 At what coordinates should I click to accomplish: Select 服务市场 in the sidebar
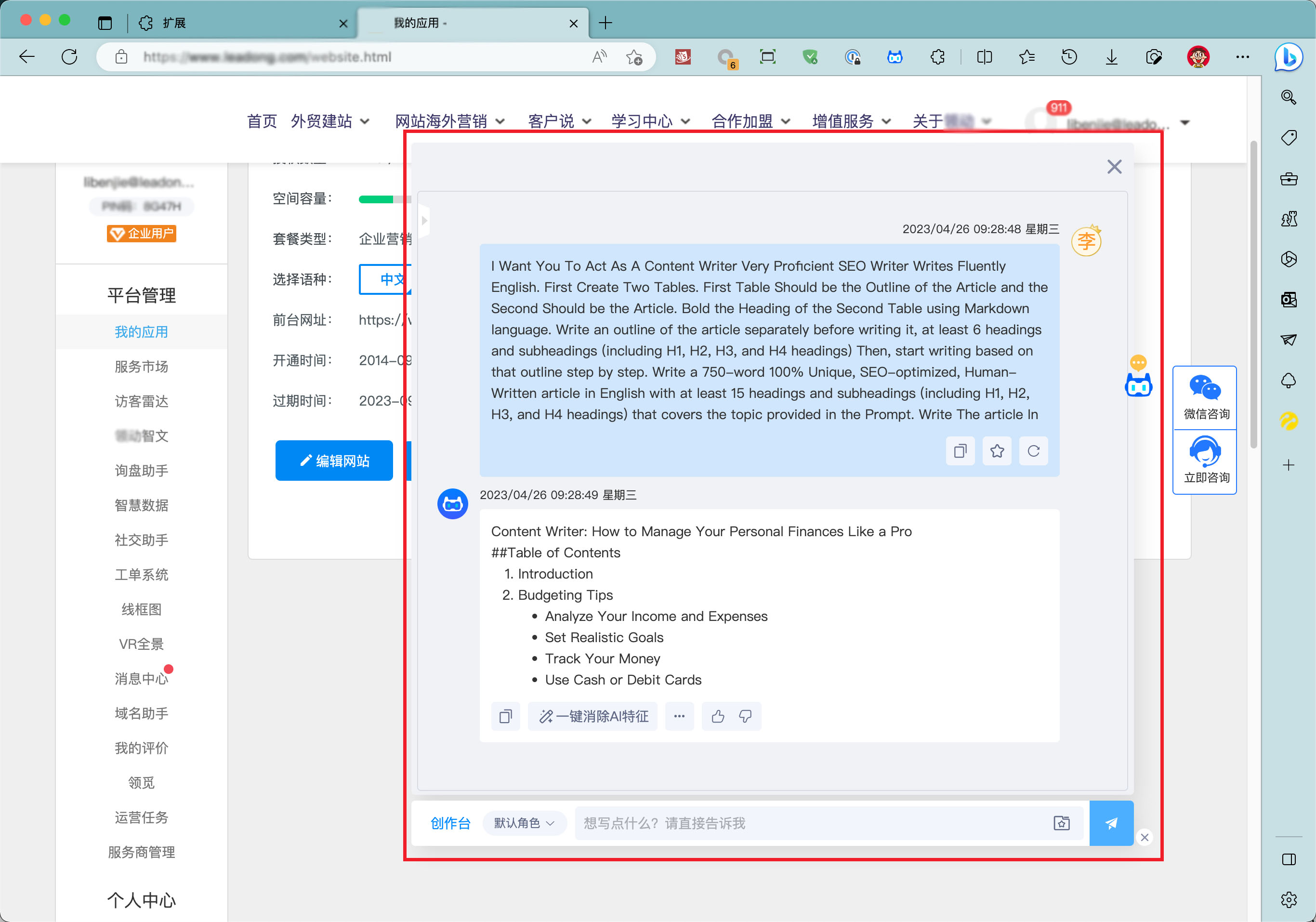pos(141,366)
